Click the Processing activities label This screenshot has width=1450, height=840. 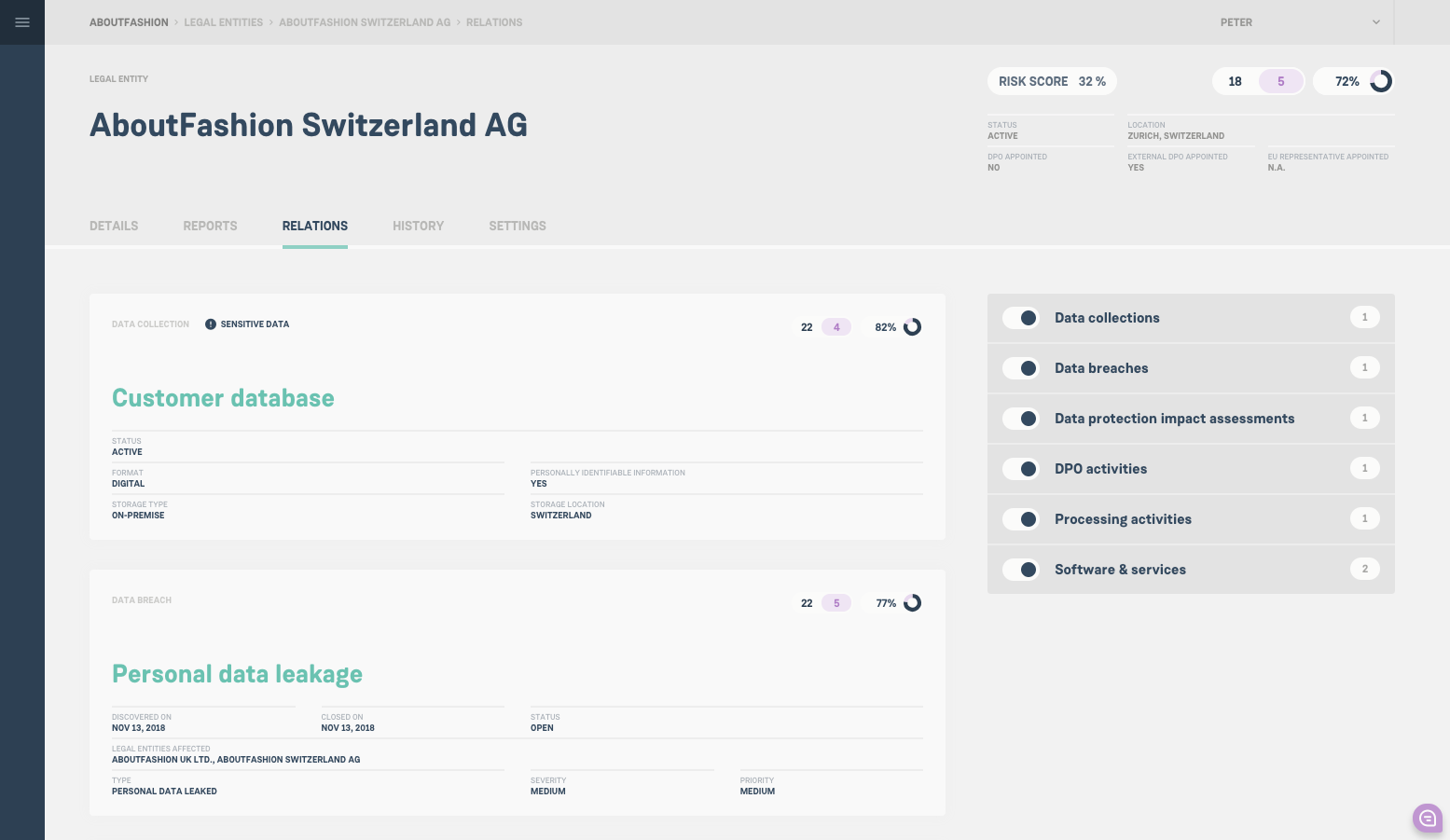(1123, 519)
